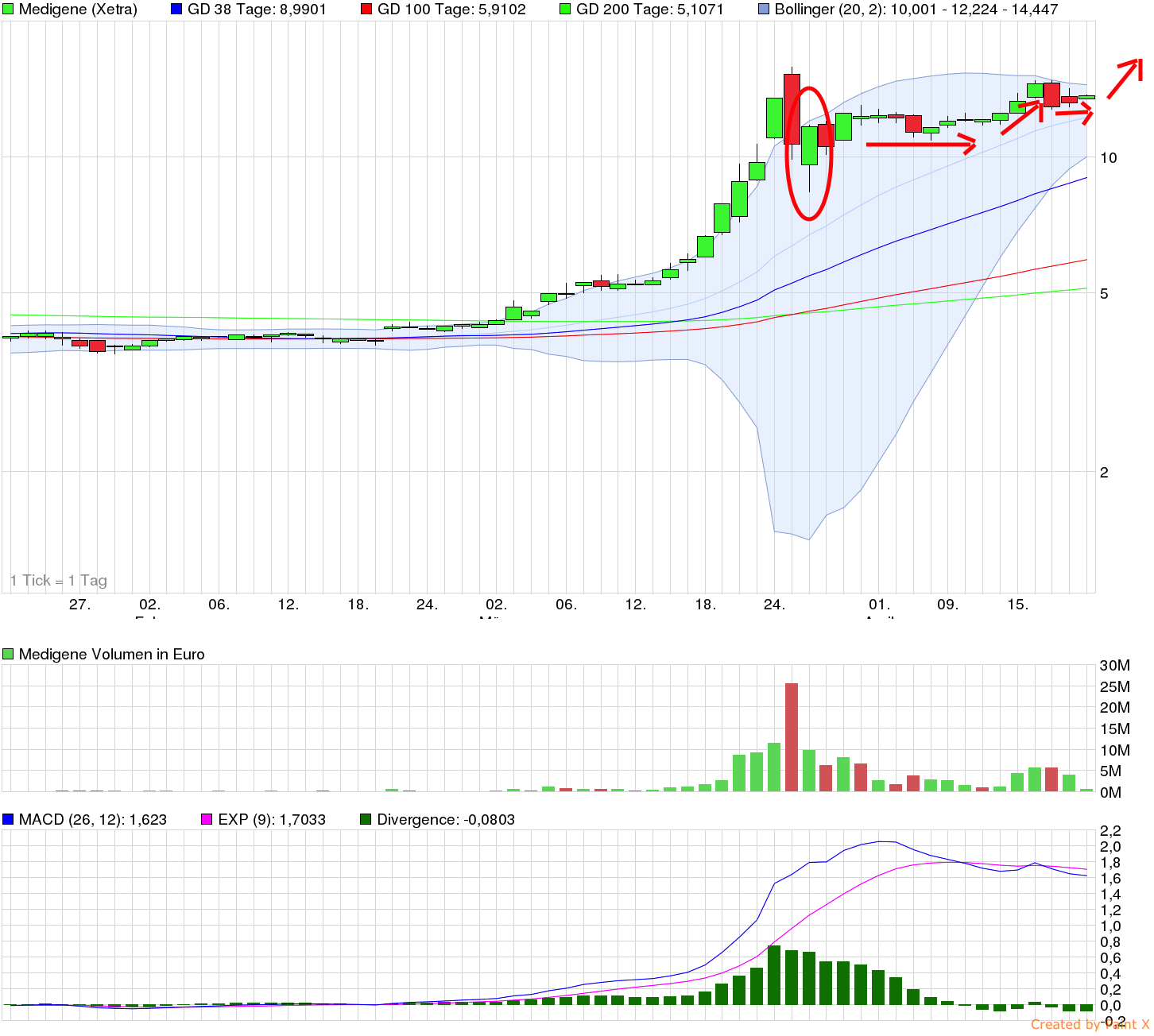Click the 'Medigene Volumen in Euro' title
This screenshot has height=1036, width=1154.
click(112, 654)
